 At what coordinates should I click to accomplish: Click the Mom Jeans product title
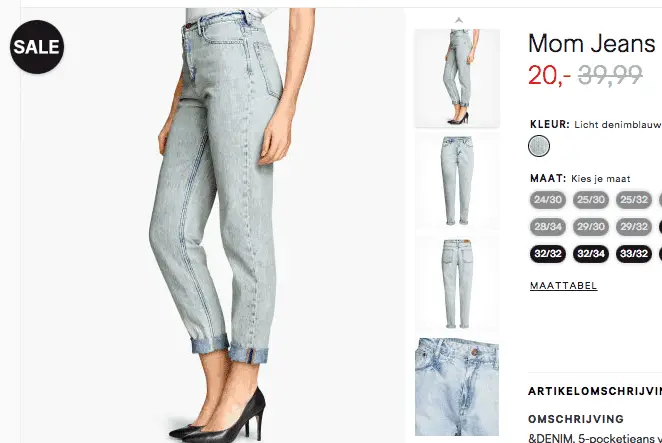pos(591,43)
